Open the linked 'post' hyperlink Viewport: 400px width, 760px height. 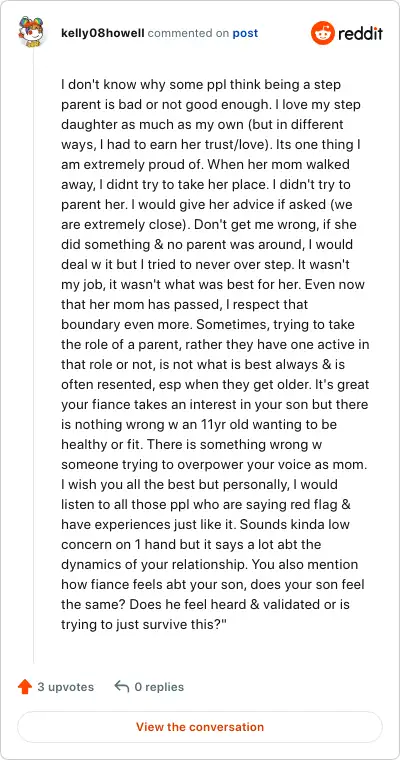[245, 33]
